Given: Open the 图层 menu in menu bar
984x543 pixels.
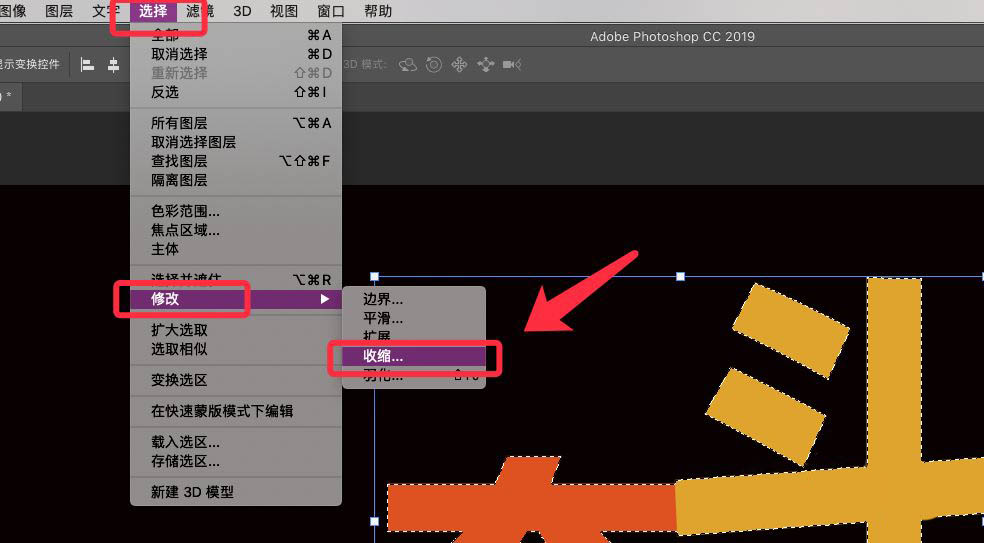Looking at the screenshot, I should 59,11.
